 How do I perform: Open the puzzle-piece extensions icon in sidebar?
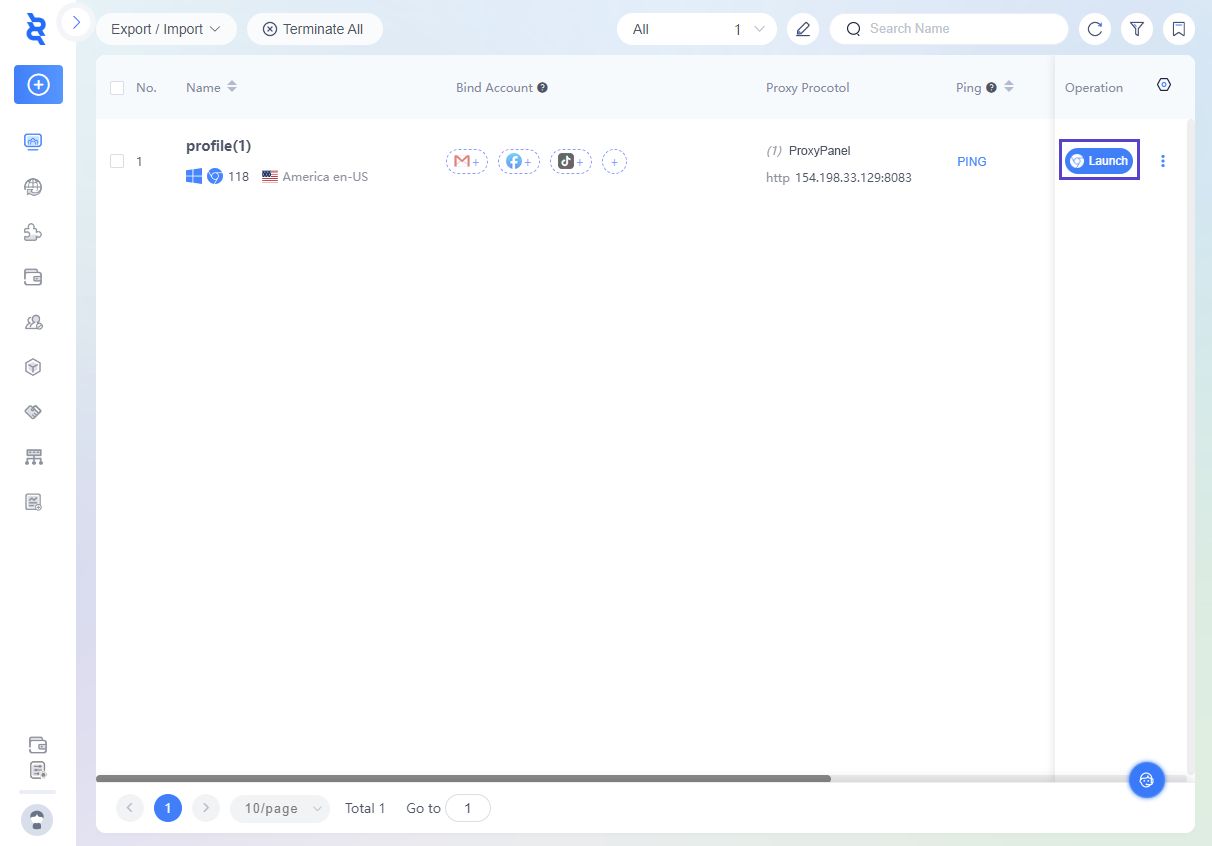[x=33, y=232]
